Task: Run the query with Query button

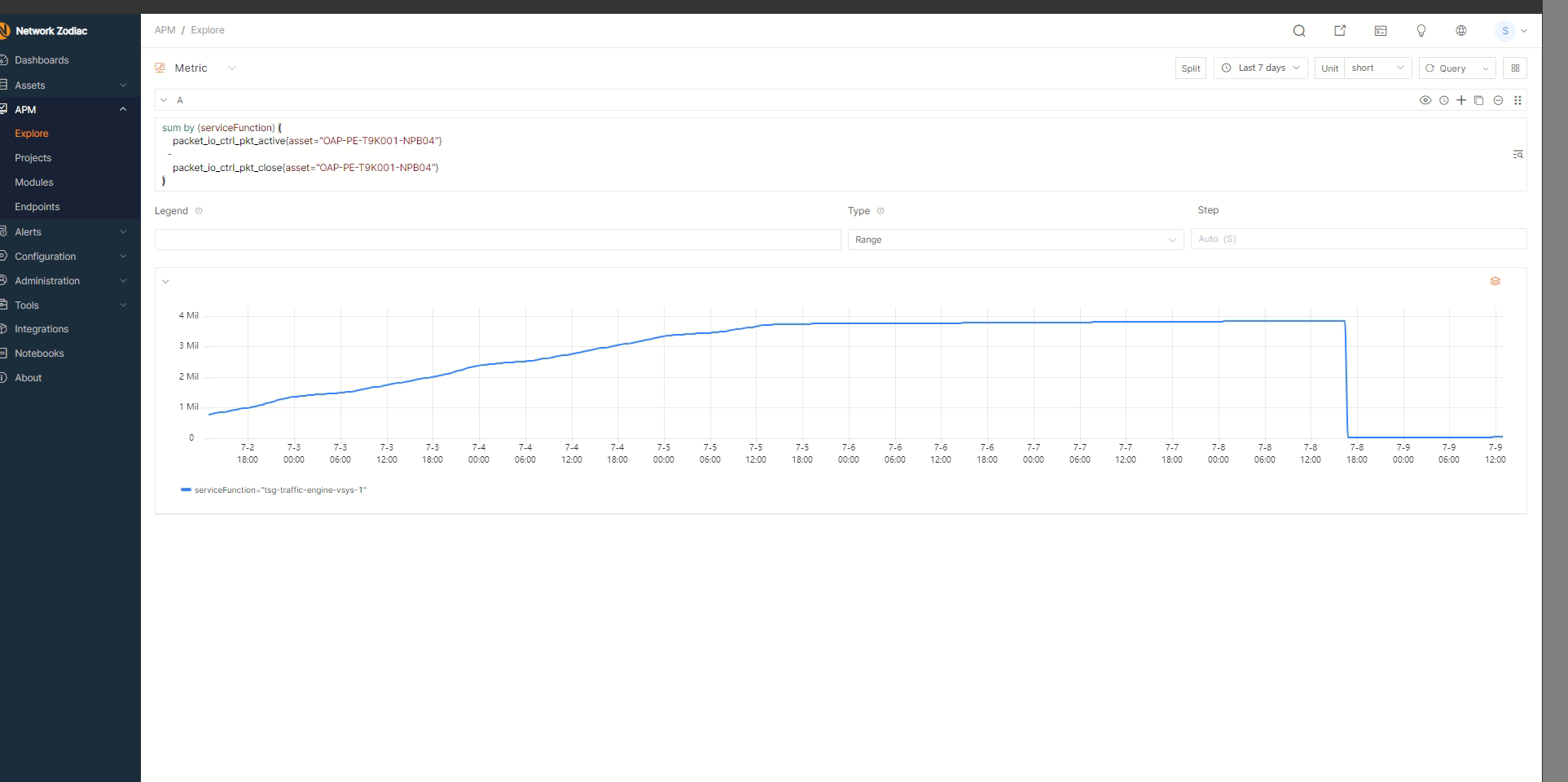Action: coord(1447,68)
